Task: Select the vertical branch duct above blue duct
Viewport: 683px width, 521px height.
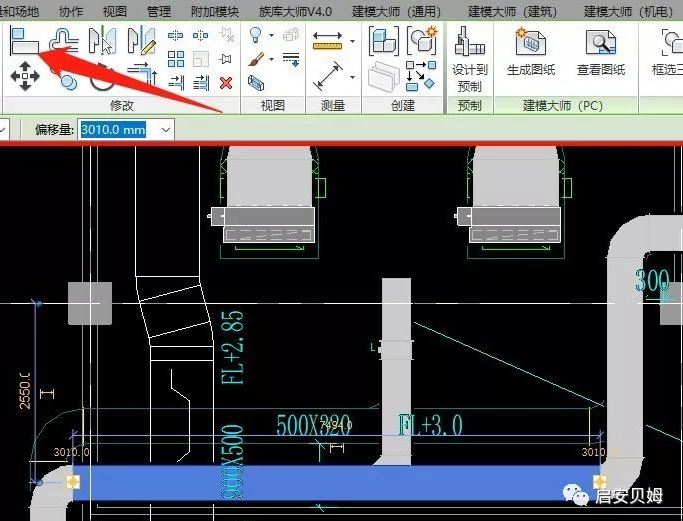Action: [396, 370]
